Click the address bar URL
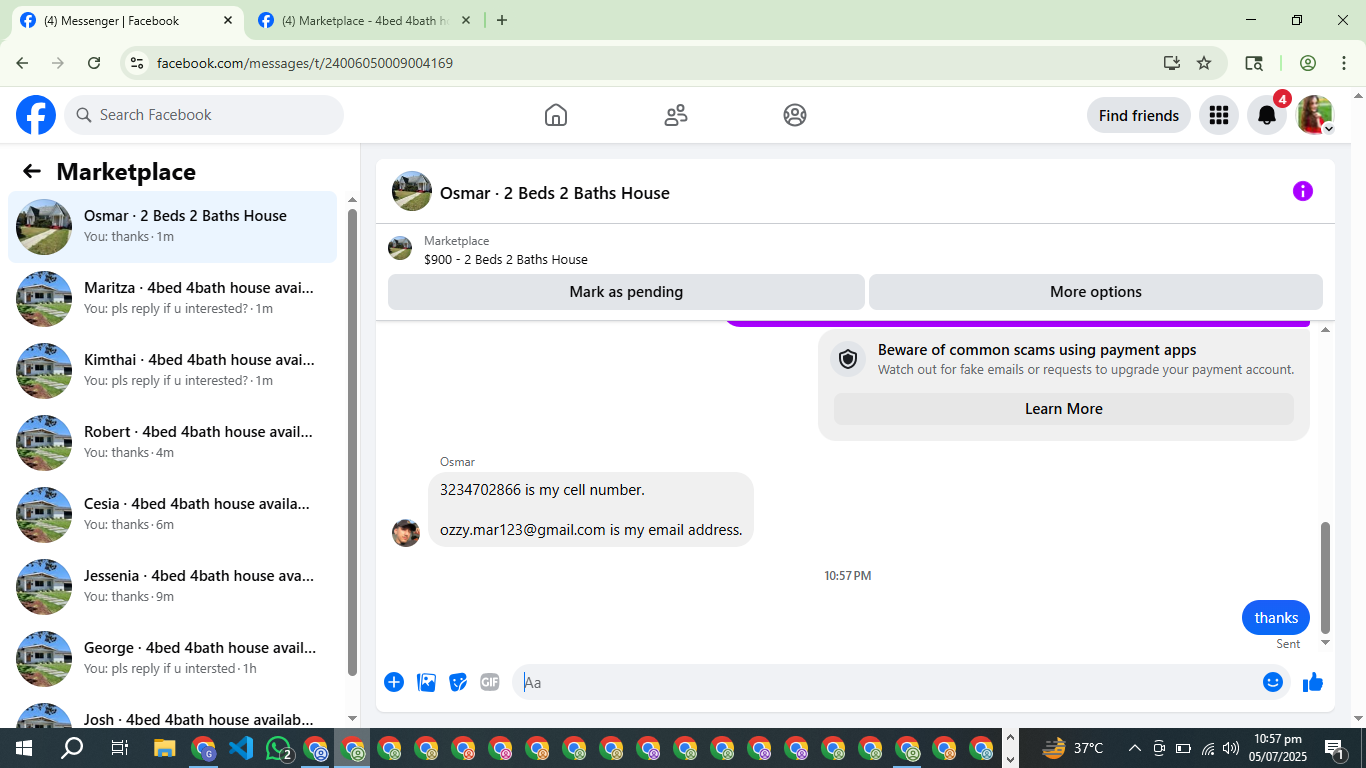This screenshot has height=768, width=1366. pos(305,63)
